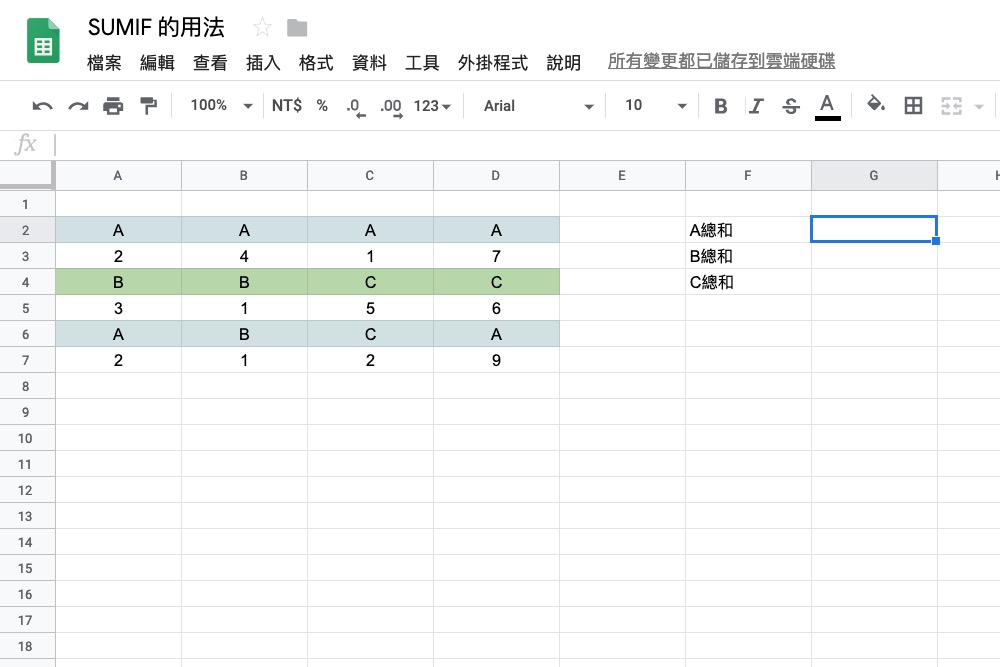Image resolution: width=1000 pixels, height=667 pixels.
Task: Toggle italic formatting
Action: [x=756, y=105]
